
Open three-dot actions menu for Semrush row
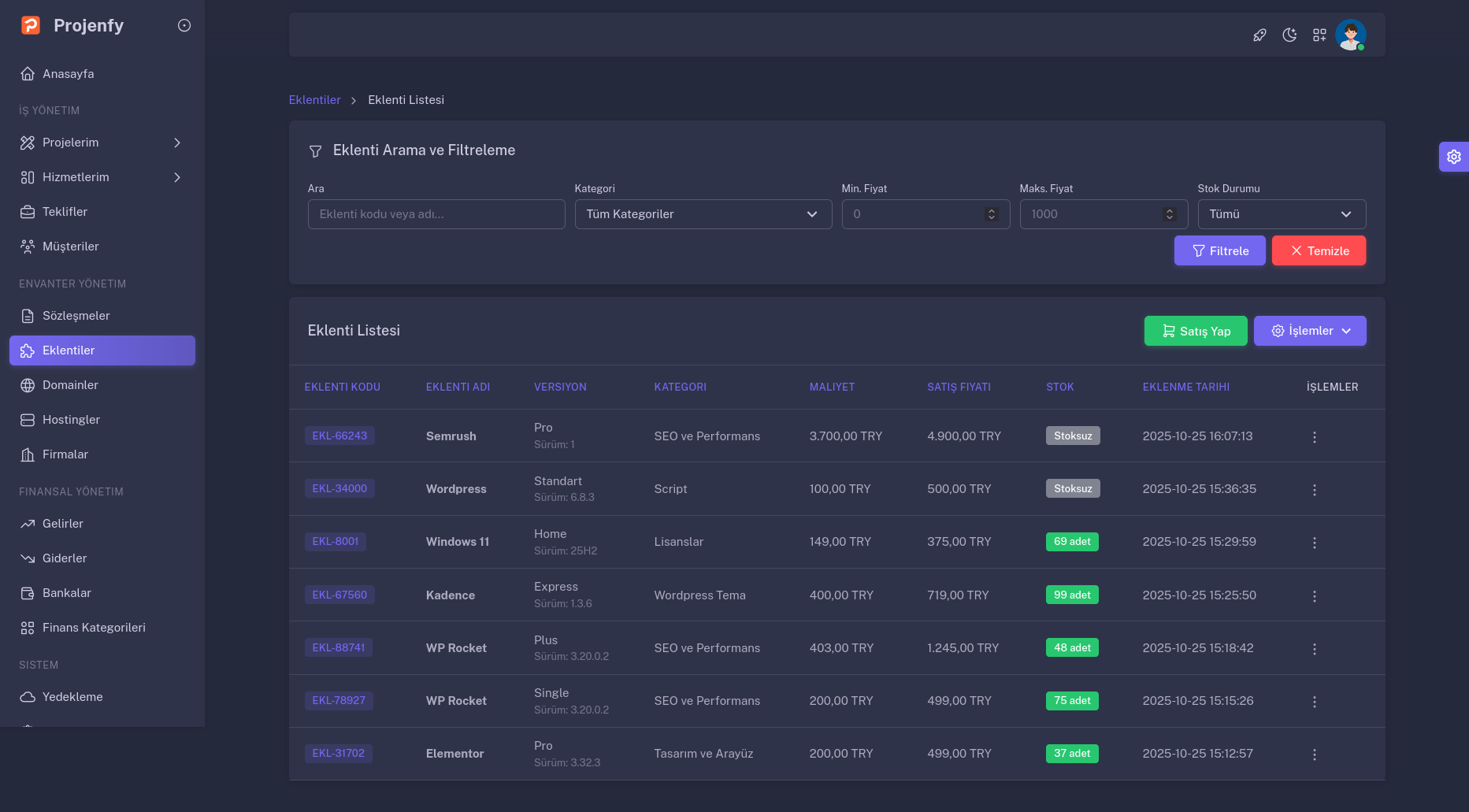click(x=1314, y=437)
